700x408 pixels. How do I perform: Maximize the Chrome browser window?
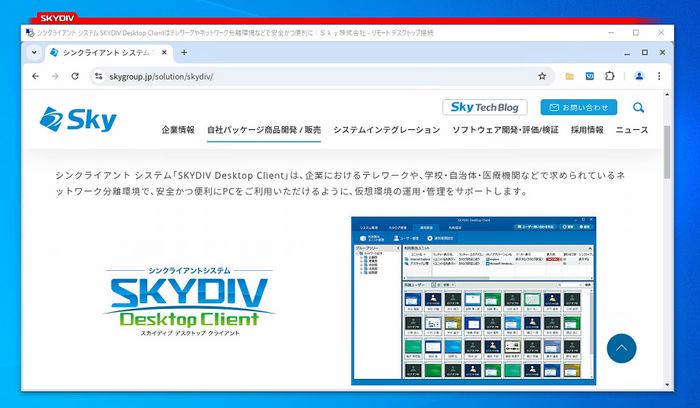coord(645,53)
